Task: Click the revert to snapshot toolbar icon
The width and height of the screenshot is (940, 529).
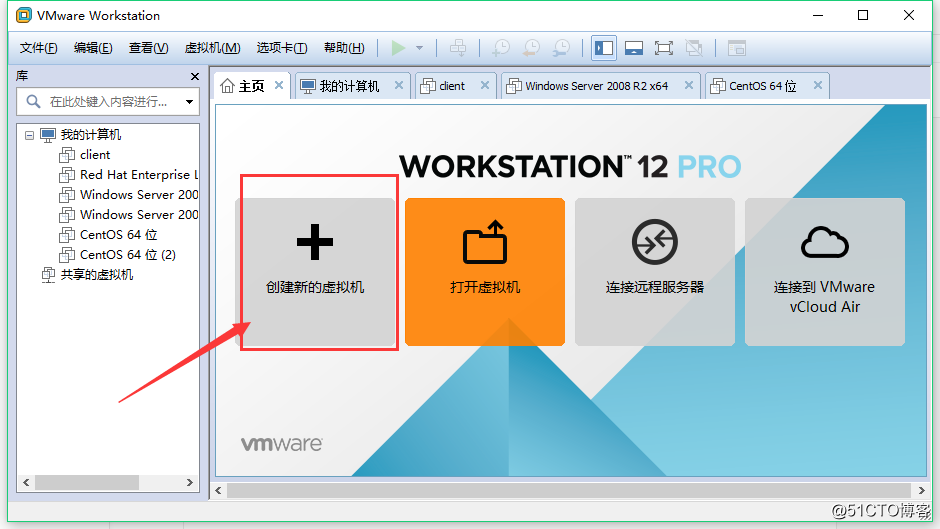Action: coord(531,48)
